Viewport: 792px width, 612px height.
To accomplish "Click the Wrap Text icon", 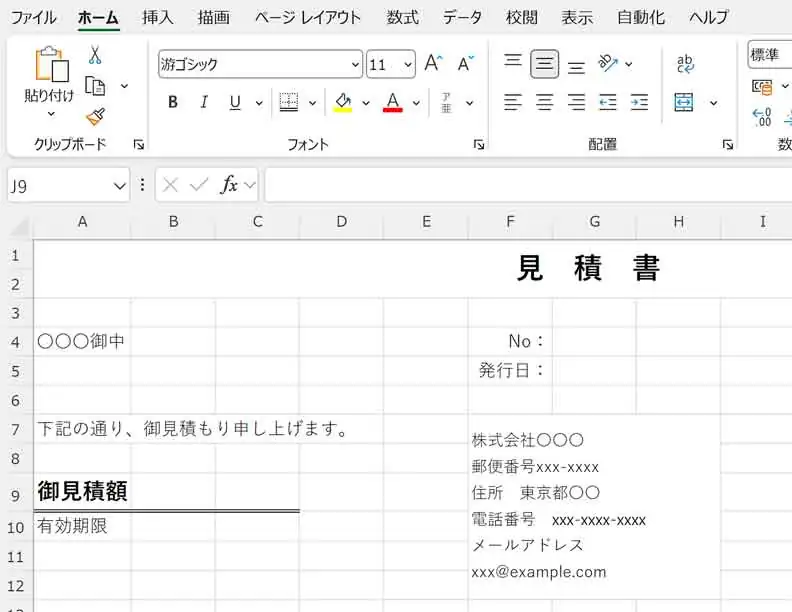I will pos(685,64).
